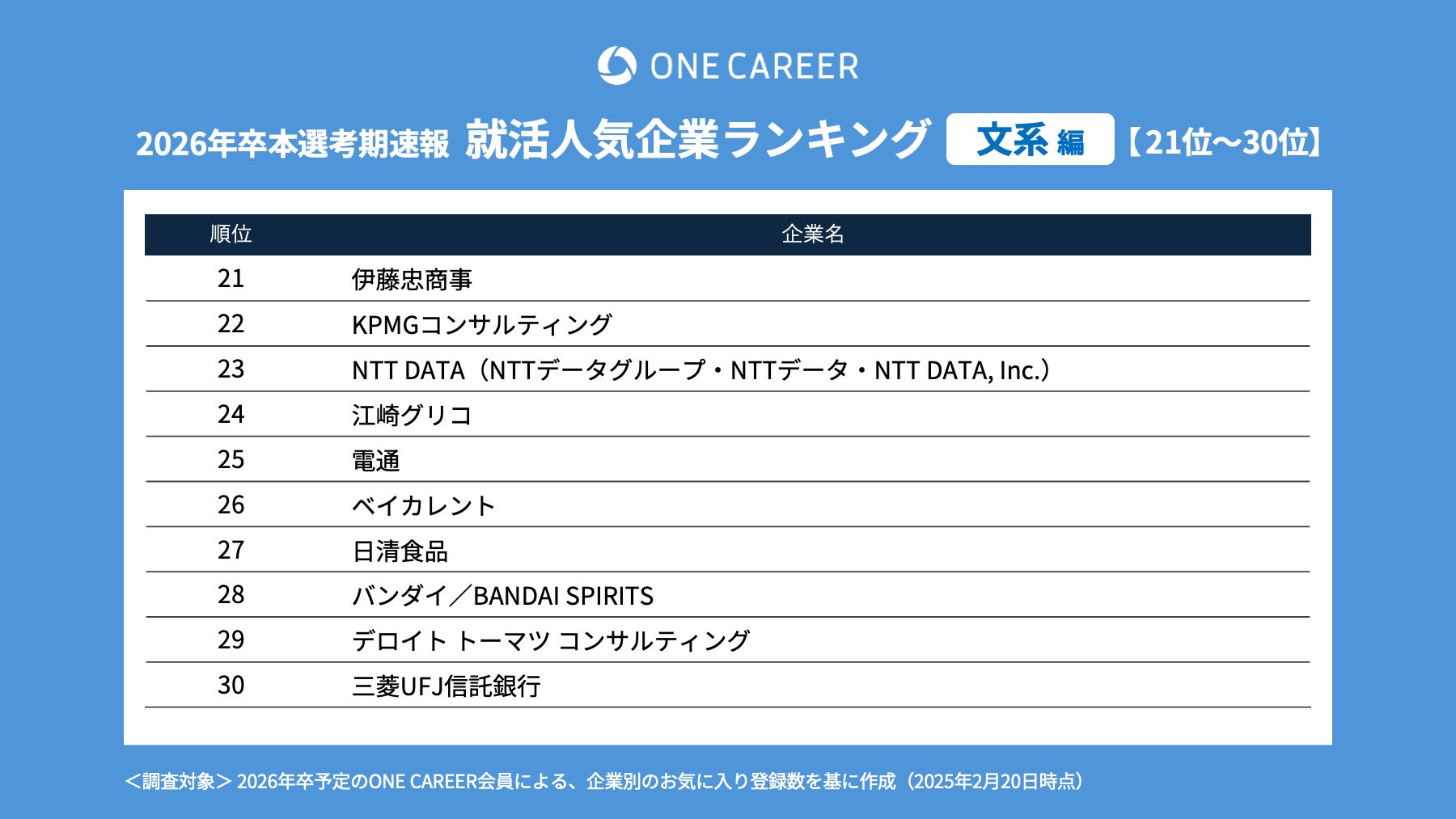Select the 伊藤忠商事 row entry
Screen dimensions: 1456x819
(x=412, y=280)
